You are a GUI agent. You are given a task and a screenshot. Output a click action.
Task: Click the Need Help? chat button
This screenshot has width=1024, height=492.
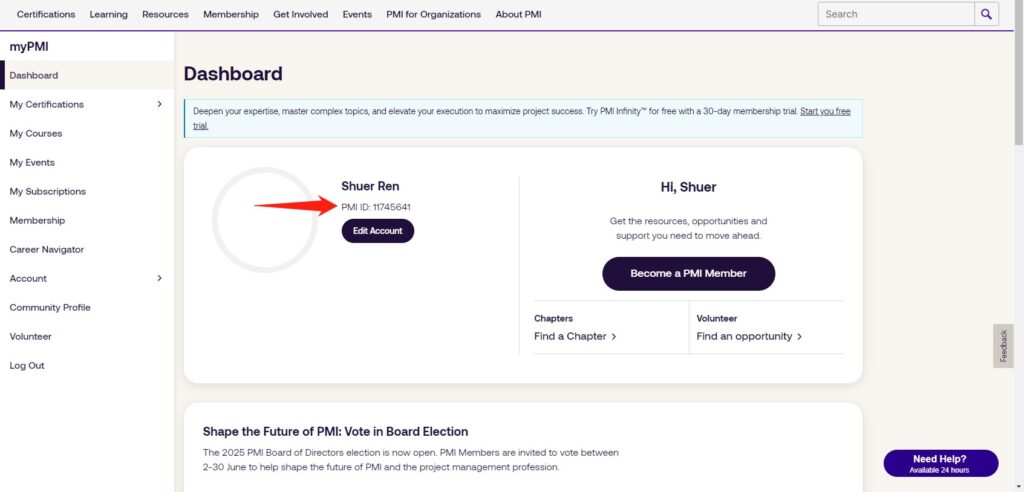click(x=940, y=463)
